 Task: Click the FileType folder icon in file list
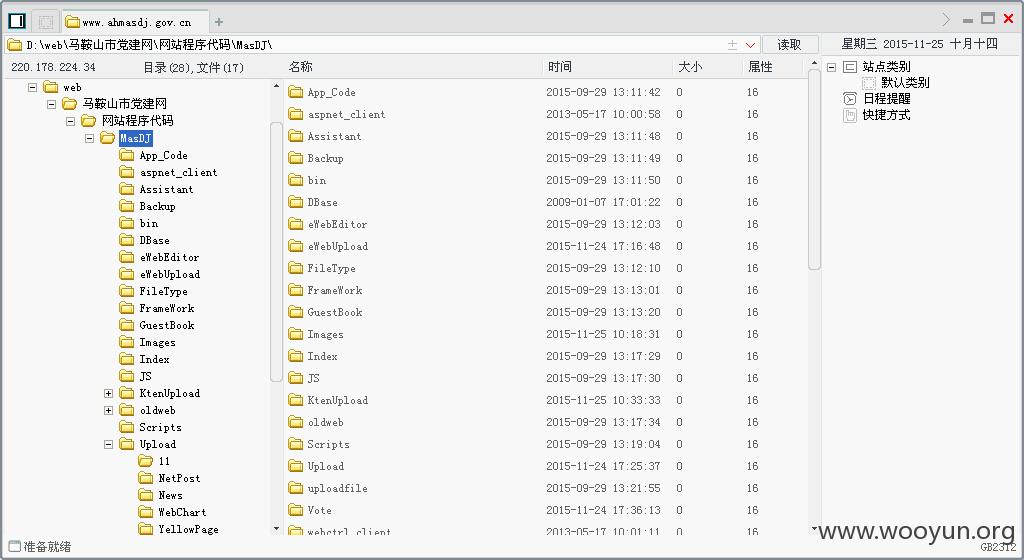[296, 268]
